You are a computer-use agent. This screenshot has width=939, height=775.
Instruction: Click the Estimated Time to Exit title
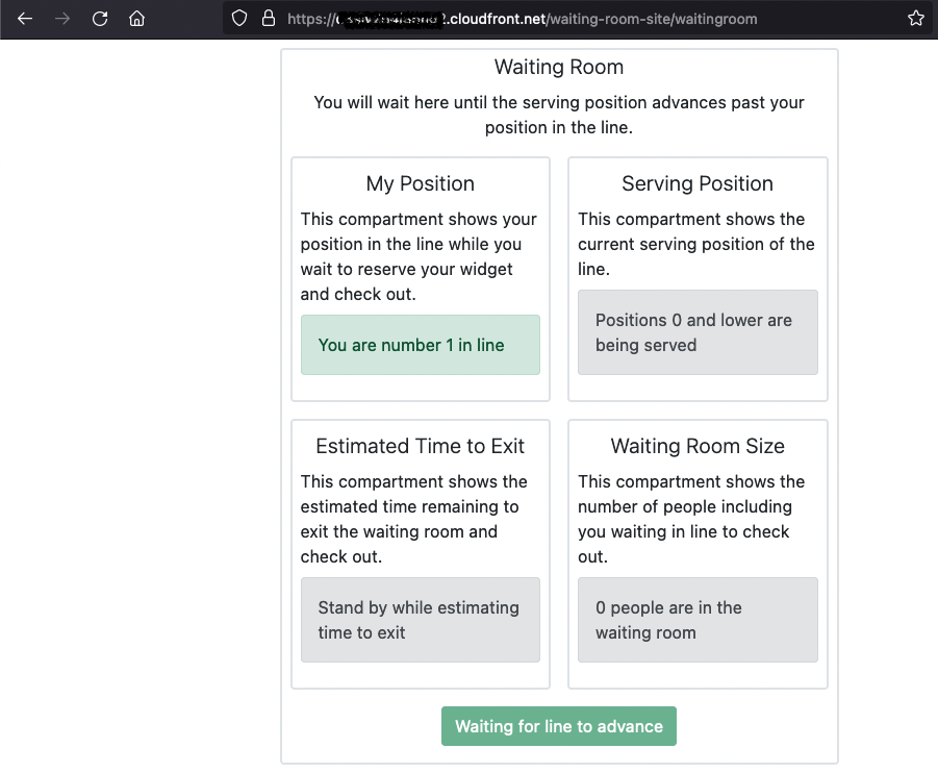[x=420, y=446]
